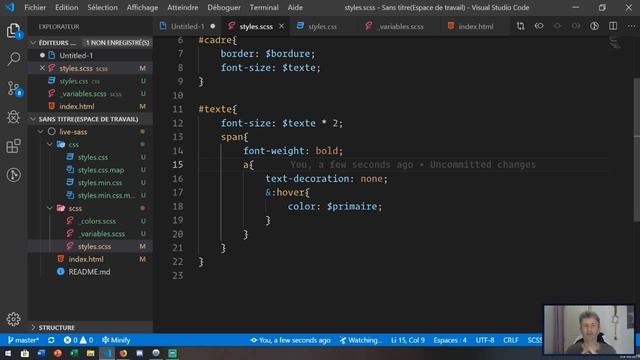Change indentation via Espaces : 4

pos(450,340)
